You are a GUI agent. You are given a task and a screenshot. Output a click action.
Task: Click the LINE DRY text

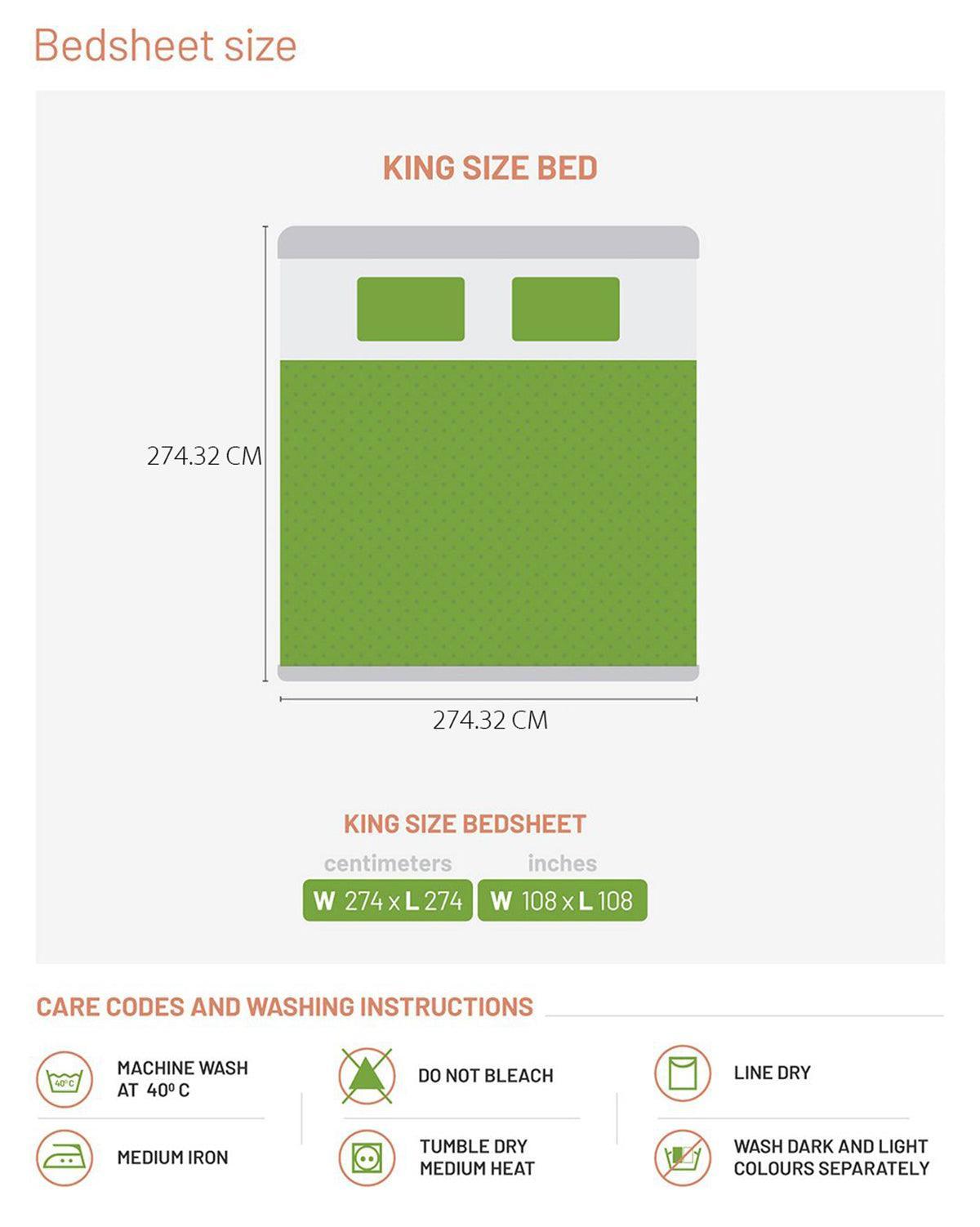click(772, 1073)
